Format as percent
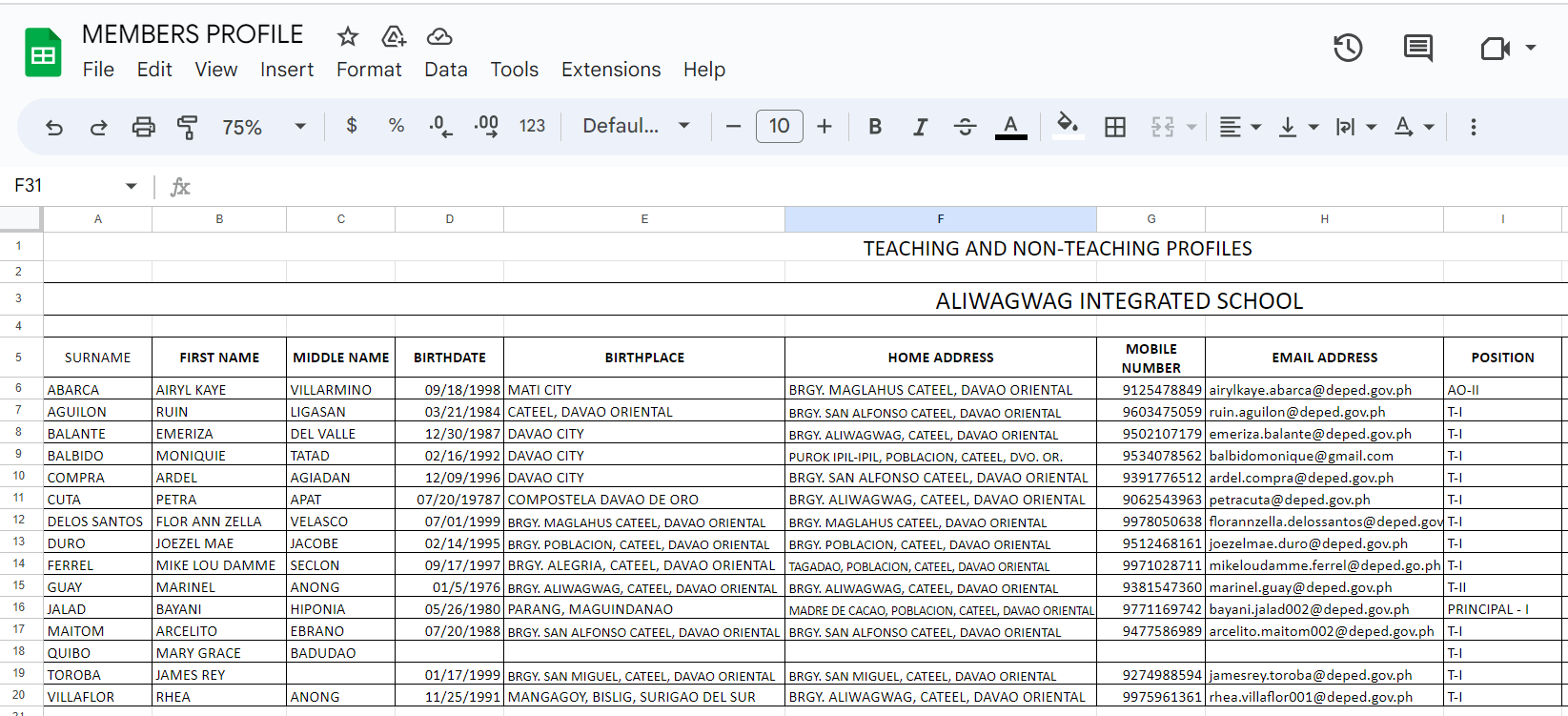The image size is (1568, 716). click(397, 126)
